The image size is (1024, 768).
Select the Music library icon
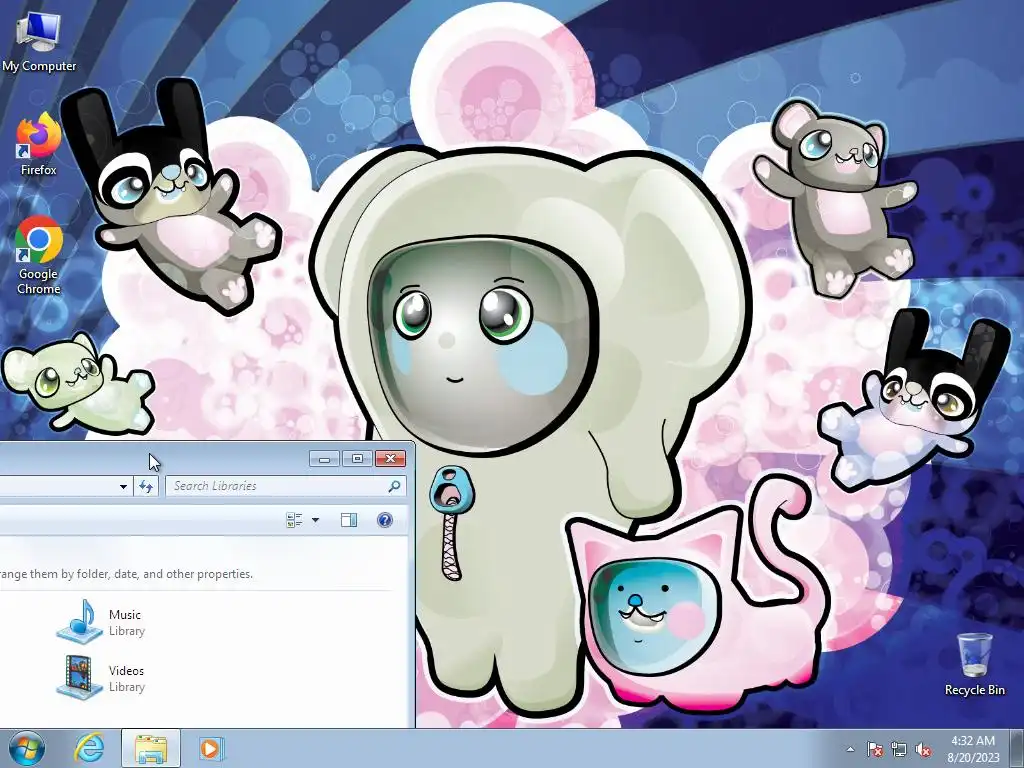point(80,620)
